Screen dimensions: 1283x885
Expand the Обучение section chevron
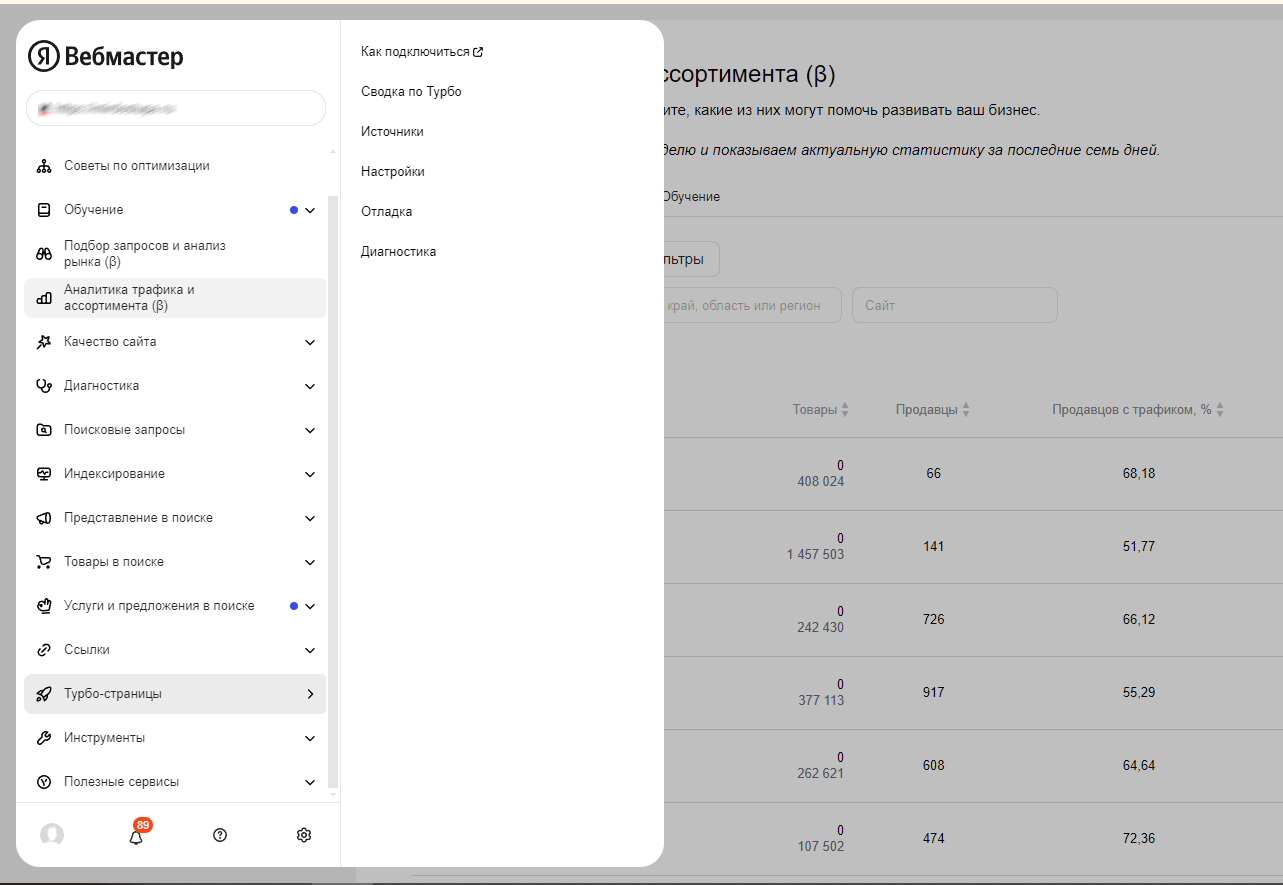pyautogui.click(x=310, y=210)
